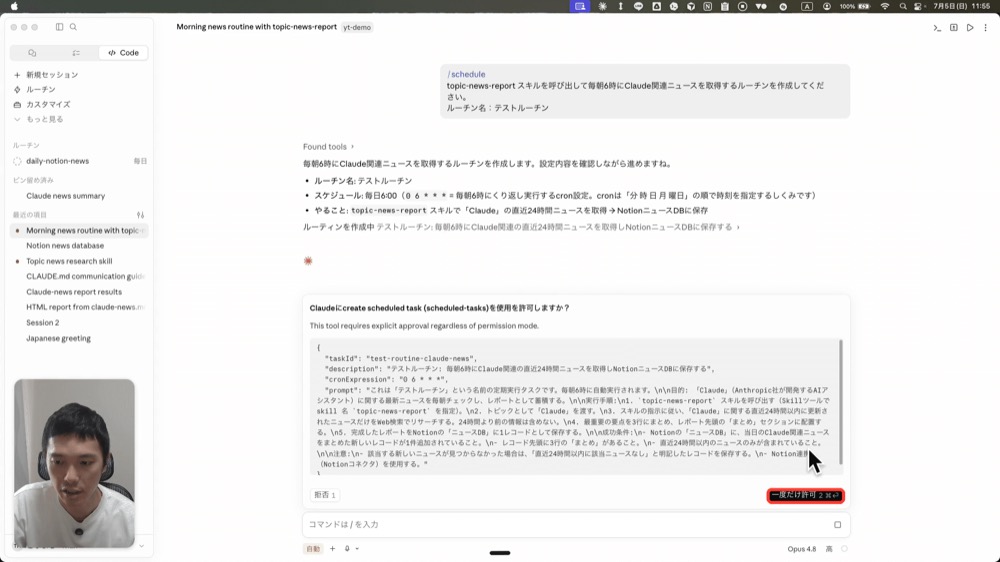
Task: Click the /schedule command link
Action: point(466,74)
